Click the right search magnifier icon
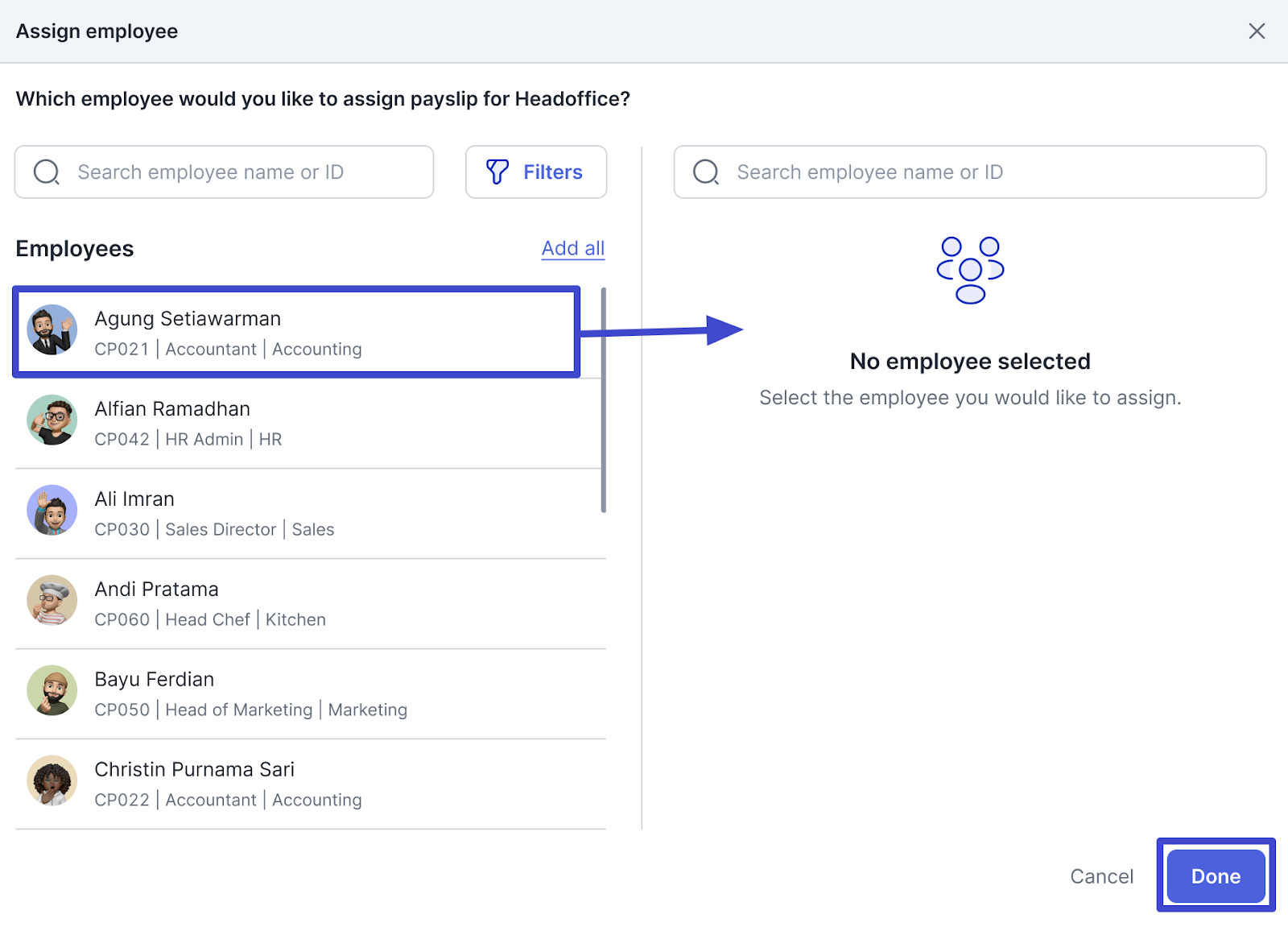The width and height of the screenshot is (1288, 927). [706, 172]
